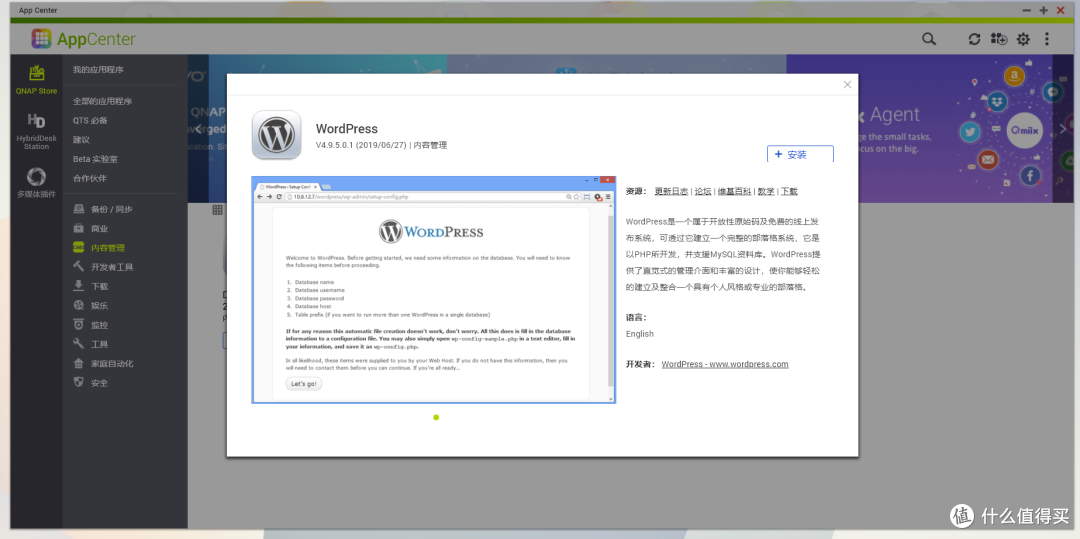Close the WordPress details dialog

[847, 85]
